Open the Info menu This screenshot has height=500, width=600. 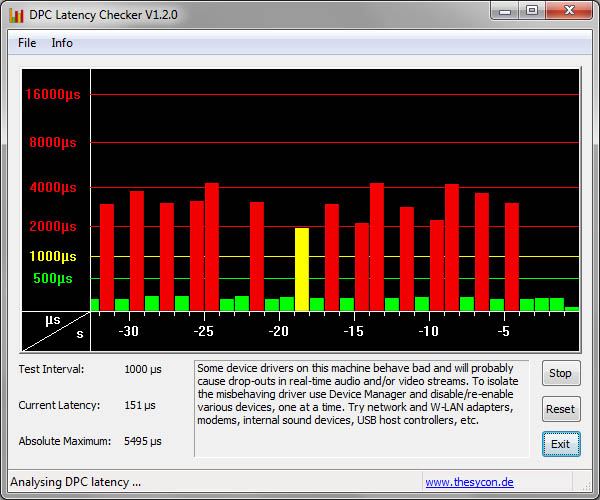[x=62, y=43]
